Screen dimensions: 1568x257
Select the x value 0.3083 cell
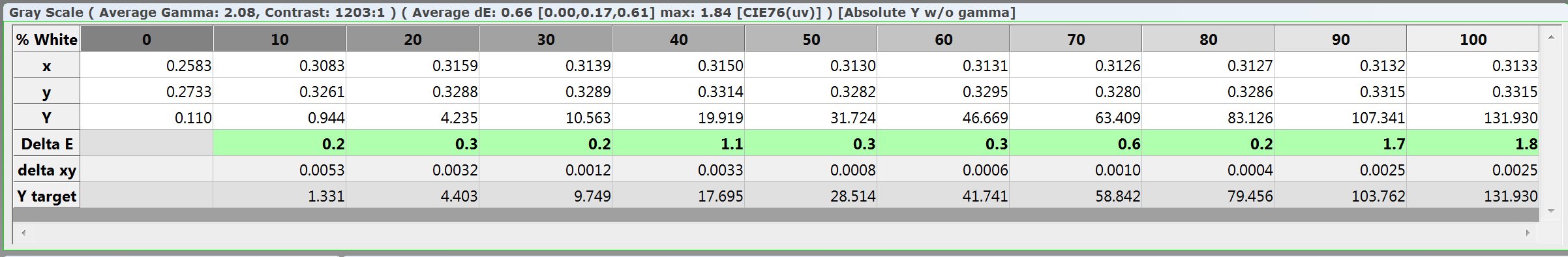280,65
